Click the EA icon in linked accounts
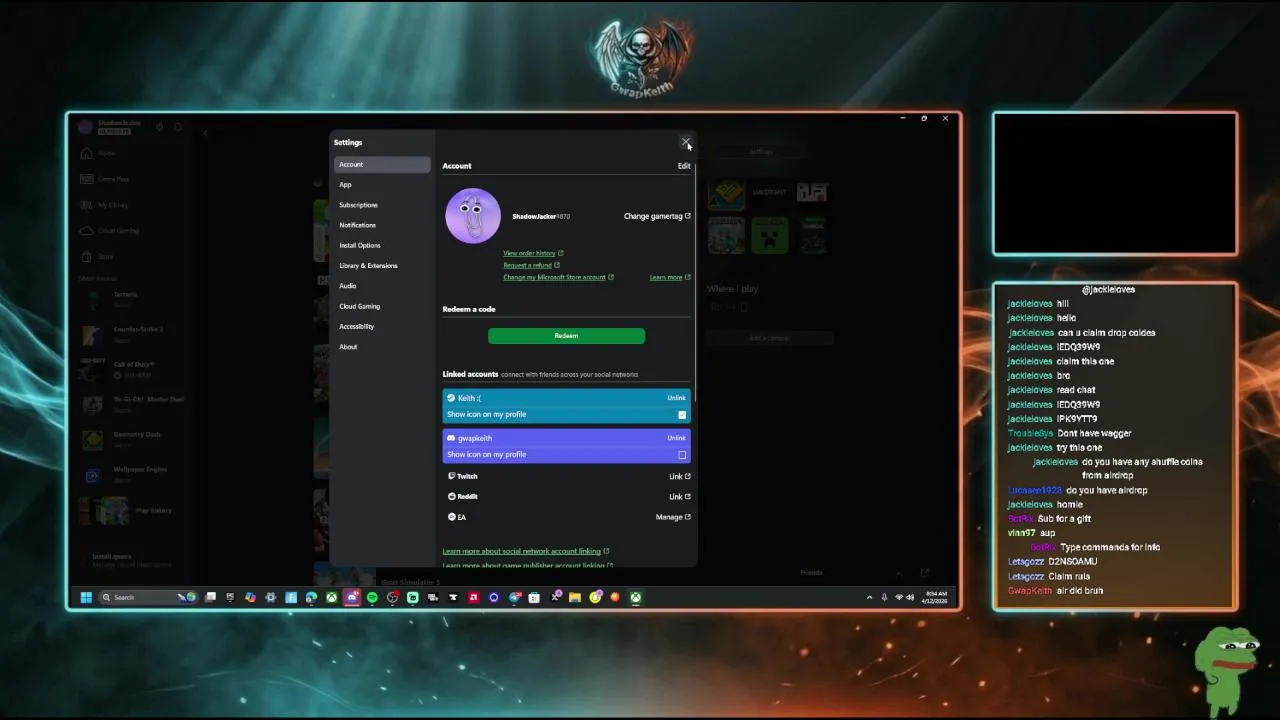 [452, 517]
